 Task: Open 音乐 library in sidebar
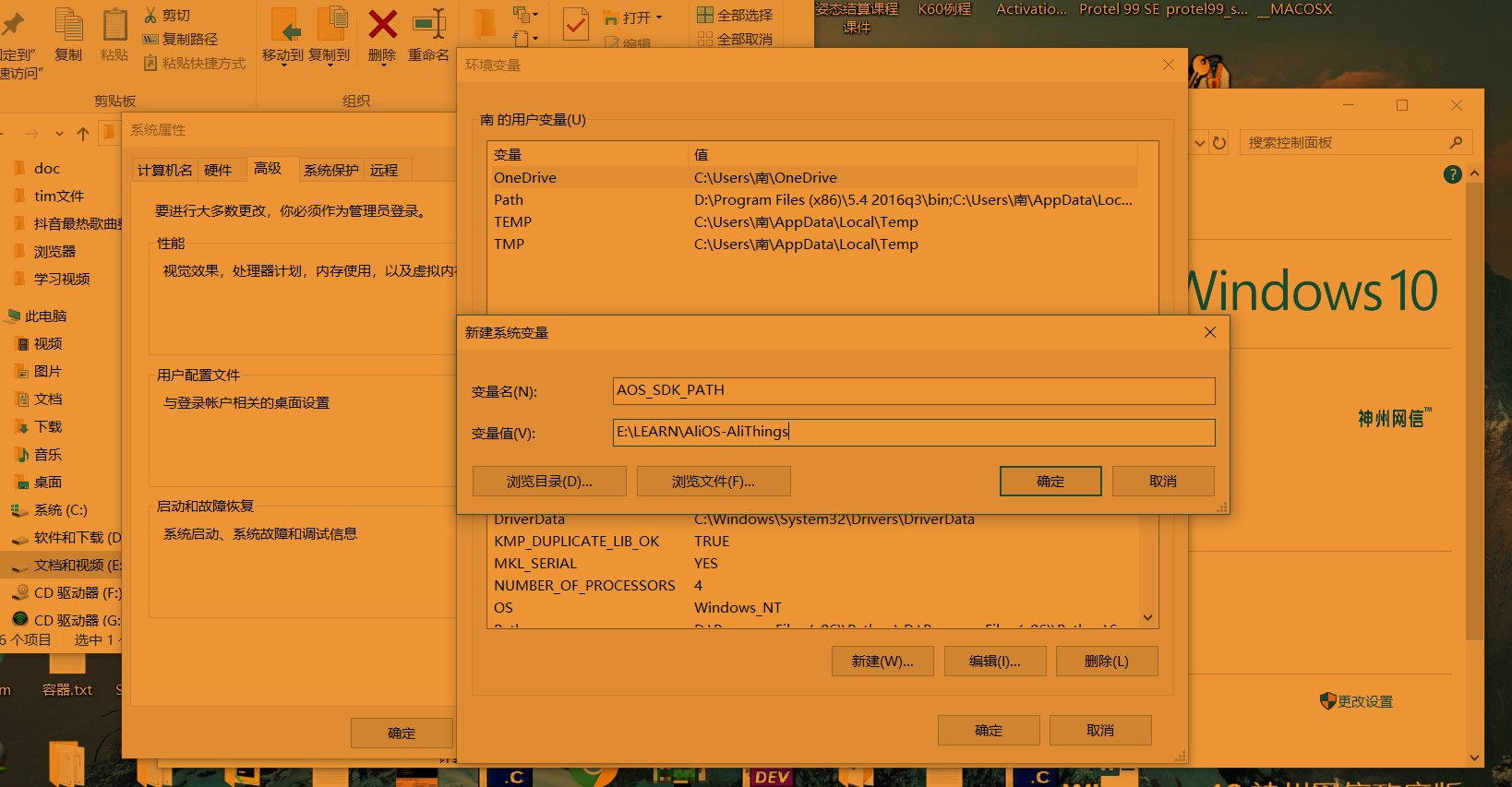coord(47,454)
